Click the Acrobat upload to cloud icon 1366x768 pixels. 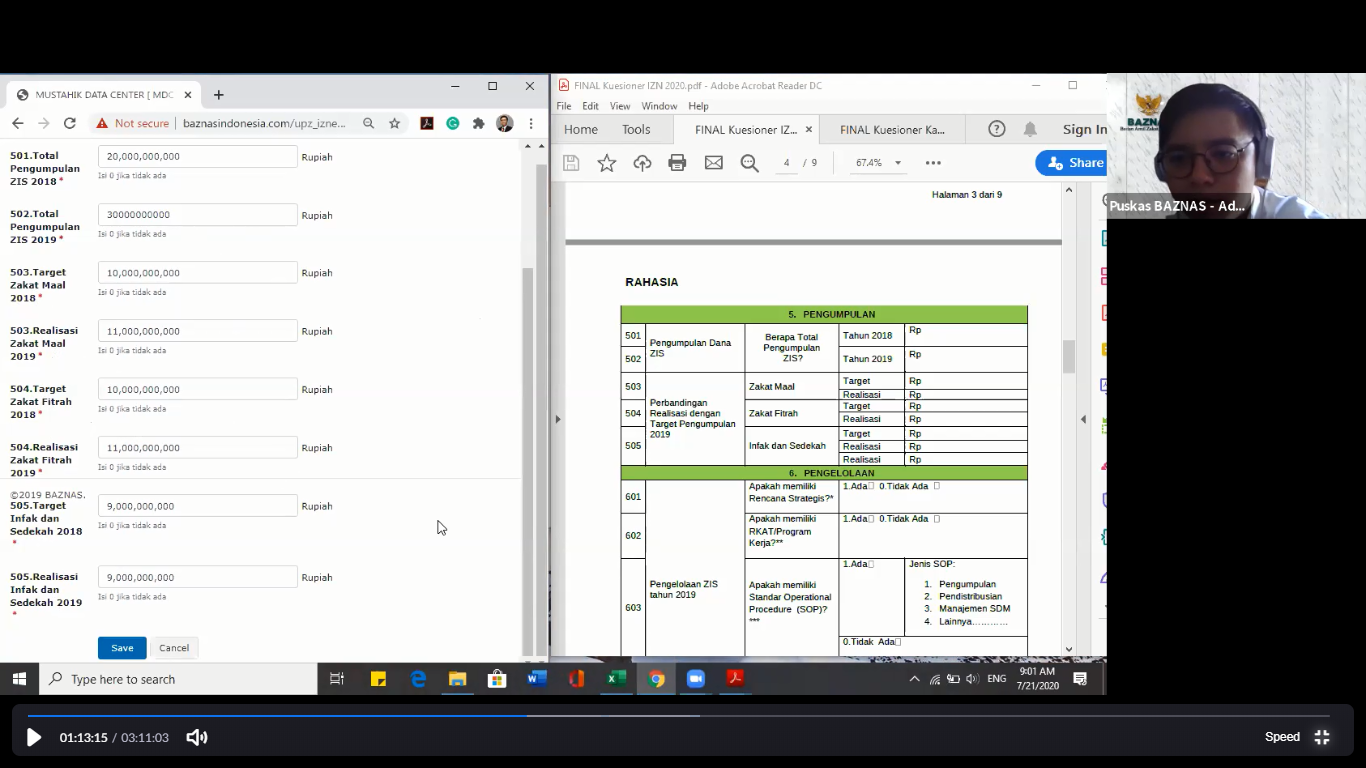tap(642, 163)
